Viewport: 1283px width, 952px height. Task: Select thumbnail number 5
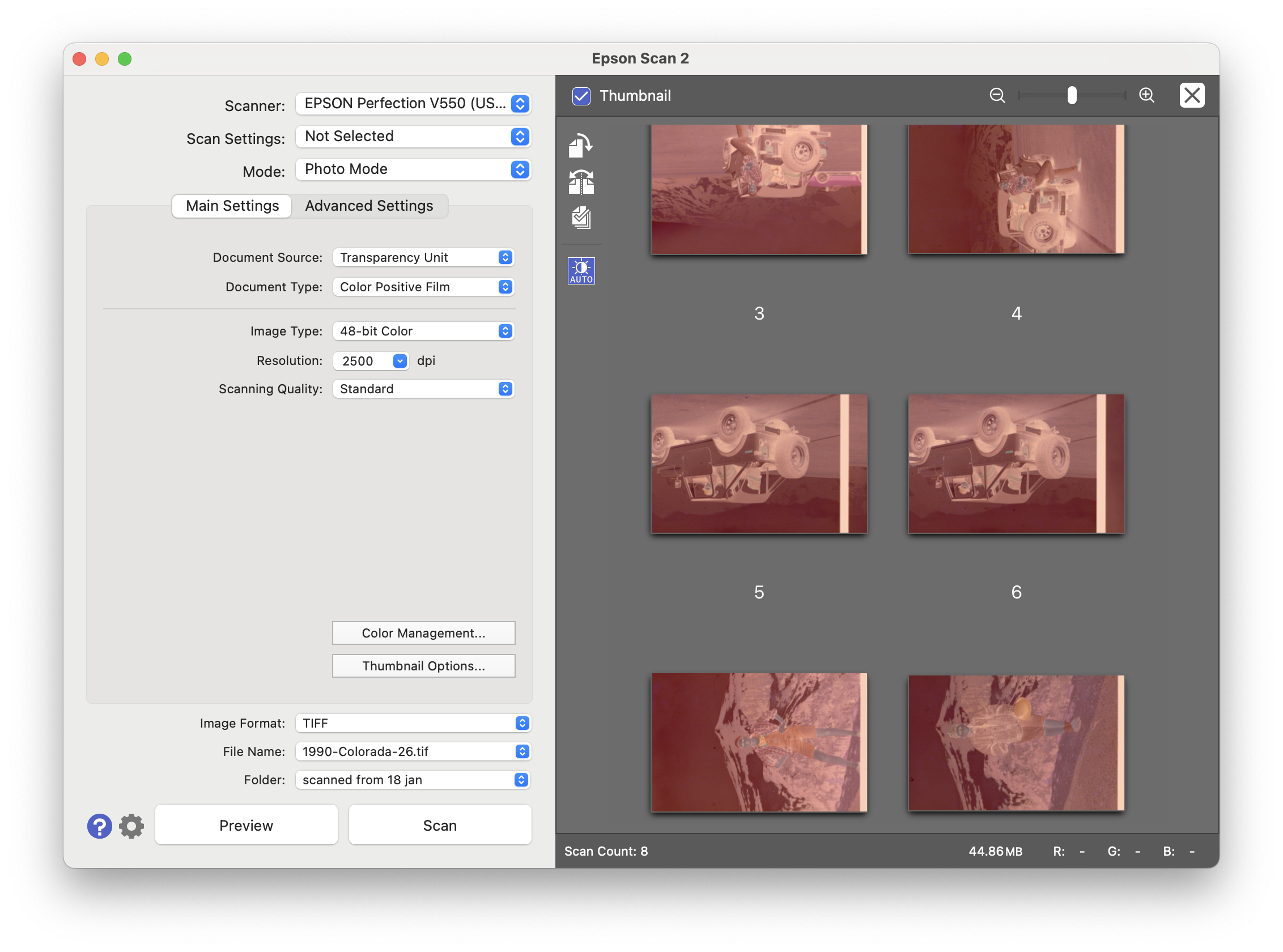pos(758,464)
